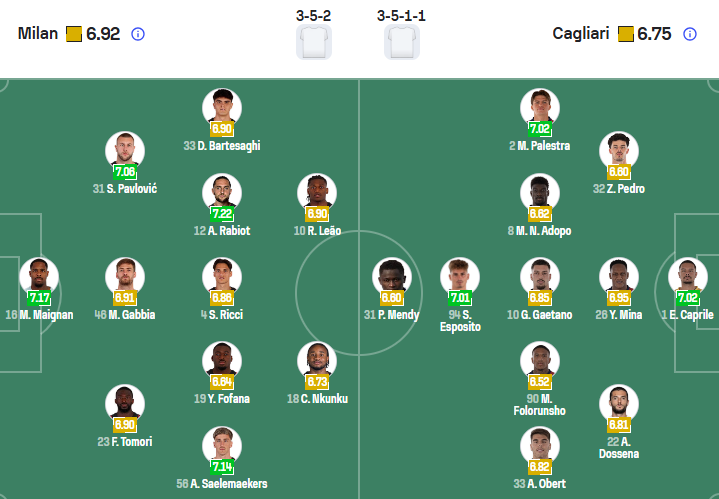Click the info icon next to Milan rating
Screen dimensions: 719x499
138,34
